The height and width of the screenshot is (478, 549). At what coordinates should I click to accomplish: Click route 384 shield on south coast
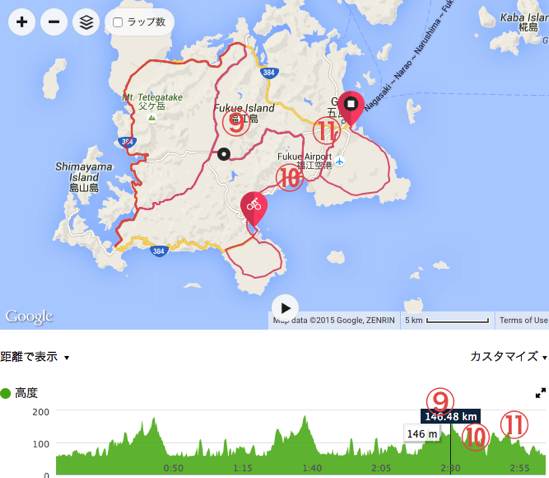pyautogui.click(x=159, y=251)
